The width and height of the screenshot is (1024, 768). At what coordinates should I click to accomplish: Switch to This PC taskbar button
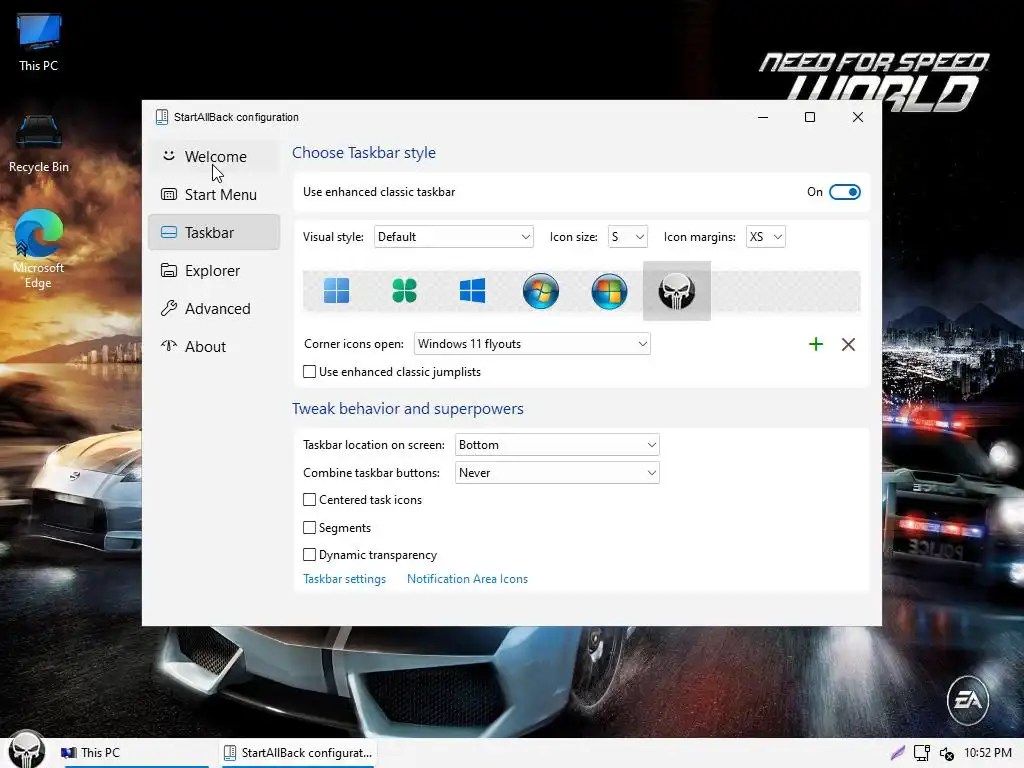pos(134,753)
